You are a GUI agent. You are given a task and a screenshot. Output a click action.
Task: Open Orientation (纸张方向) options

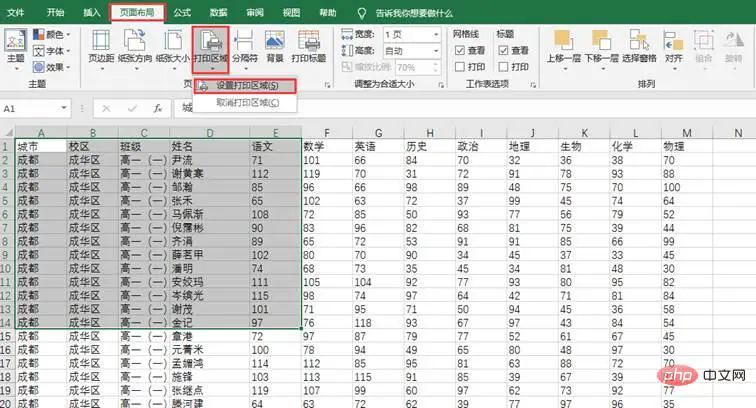tap(135, 48)
